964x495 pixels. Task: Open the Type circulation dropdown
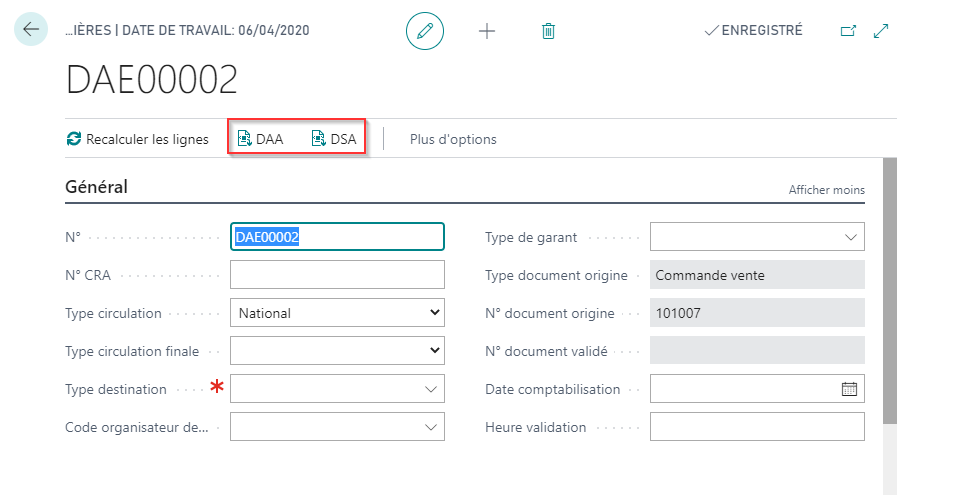337,313
